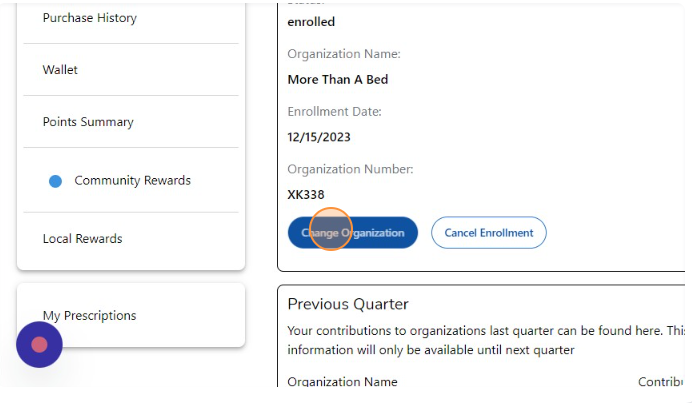Click the organization name More Than A Bed
This screenshot has height=403, width=692.
pyautogui.click(x=337, y=79)
